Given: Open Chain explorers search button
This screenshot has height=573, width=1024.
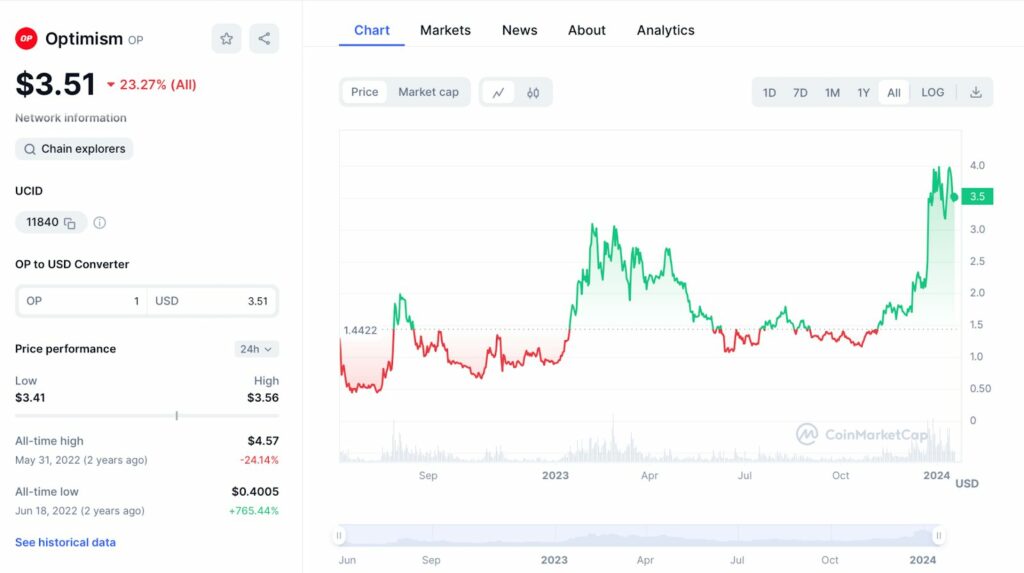Looking at the screenshot, I should point(74,149).
